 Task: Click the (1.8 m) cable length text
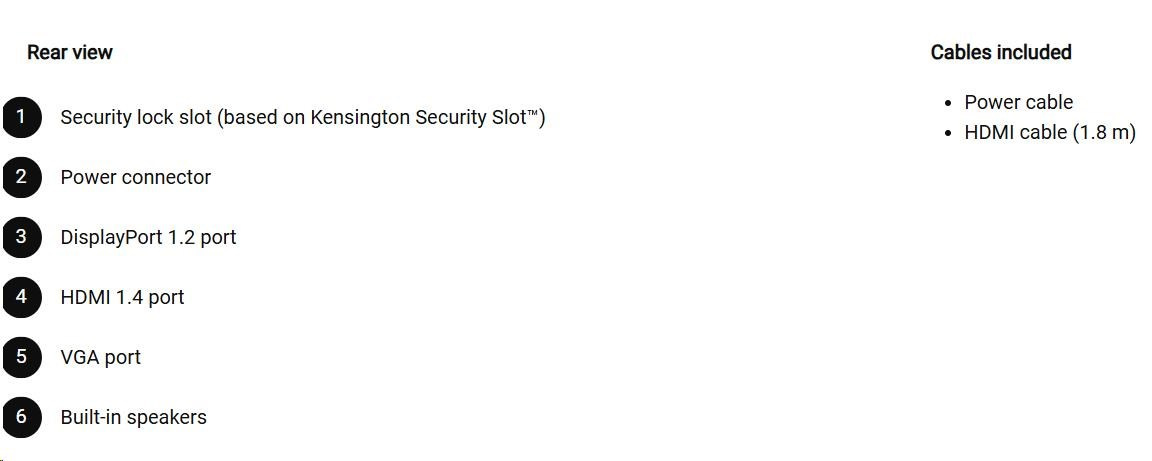1104,133
